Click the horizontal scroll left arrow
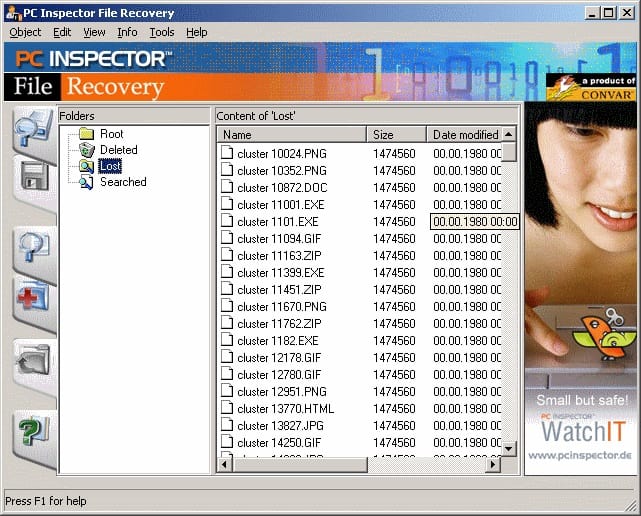Image resolution: width=641 pixels, height=516 pixels. point(224,464)
